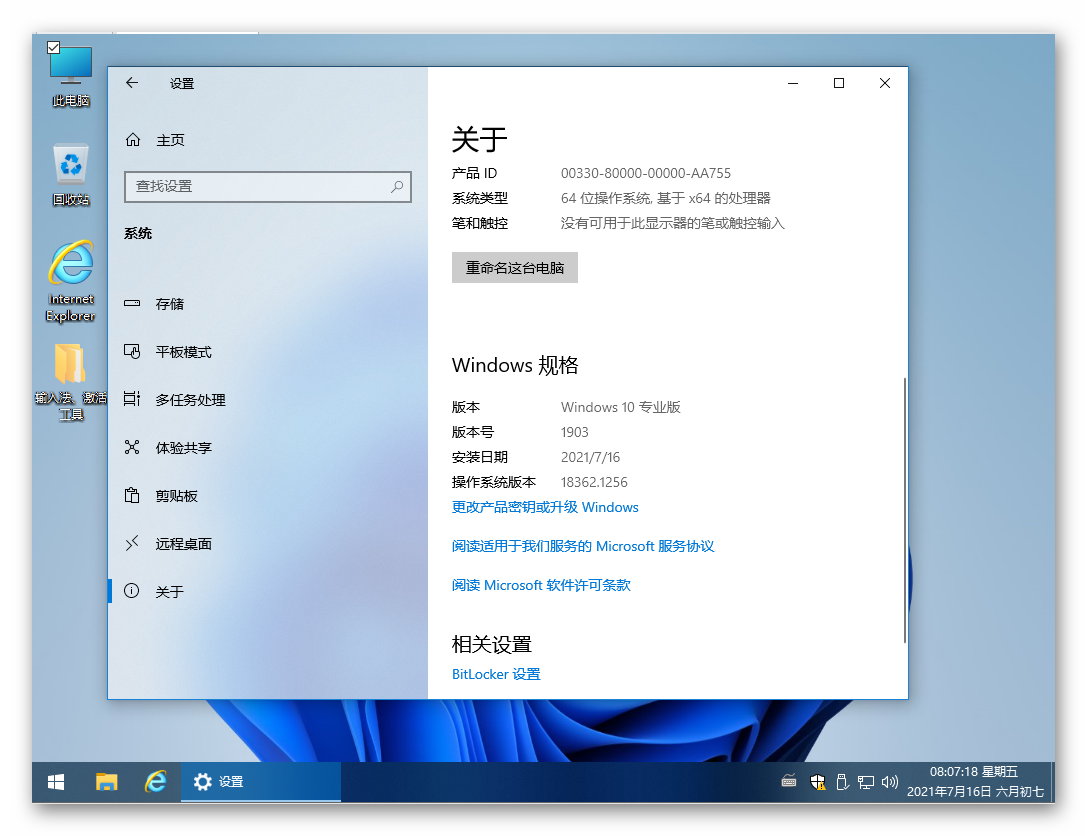Open the Windows Start button
This screenshot has width=1087, height=836.
pyautogui.click(x=56, y=782)
